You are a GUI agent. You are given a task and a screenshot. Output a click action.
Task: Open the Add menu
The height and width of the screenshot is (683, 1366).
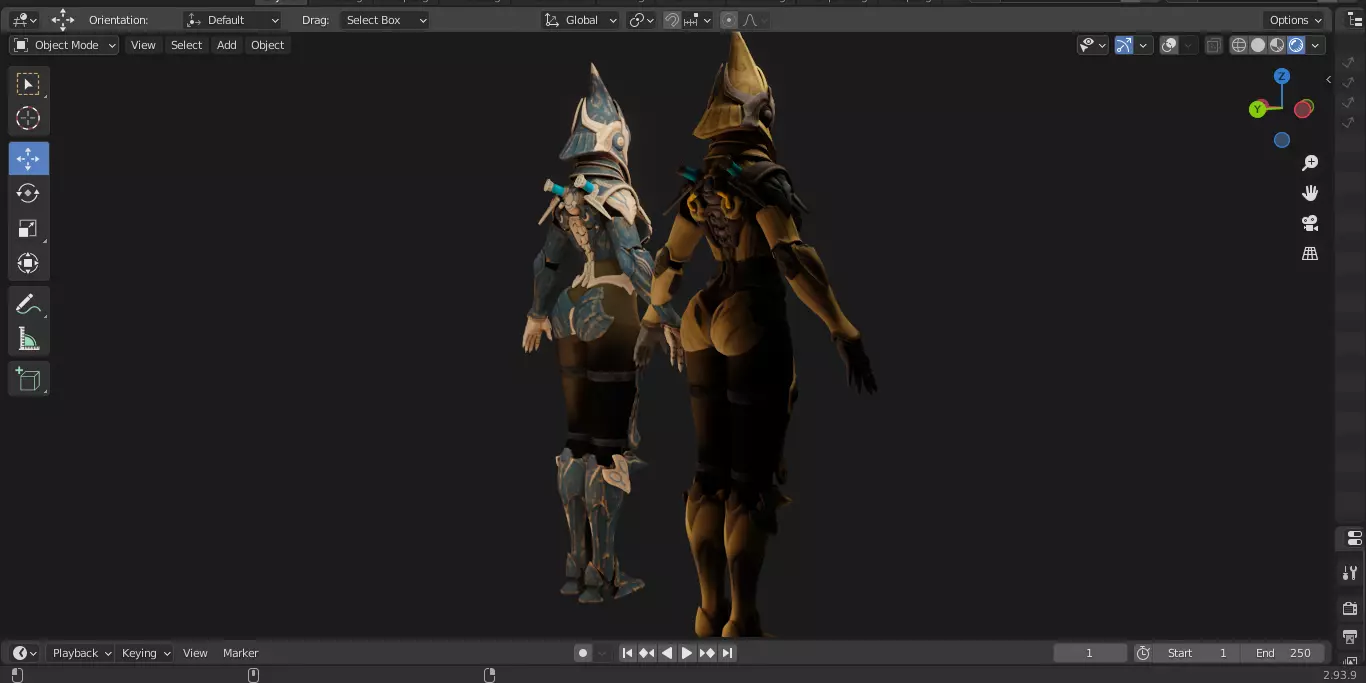coord(227,45)
